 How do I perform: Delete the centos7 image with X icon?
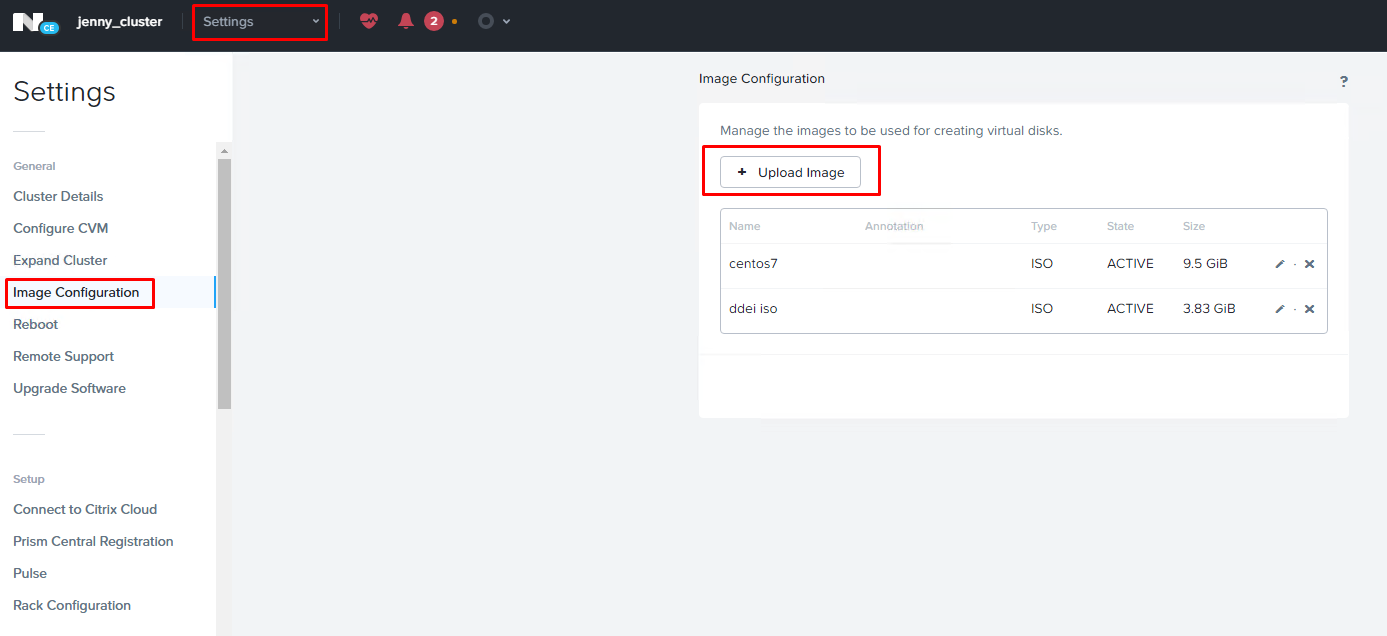[x=1309, y=264]
